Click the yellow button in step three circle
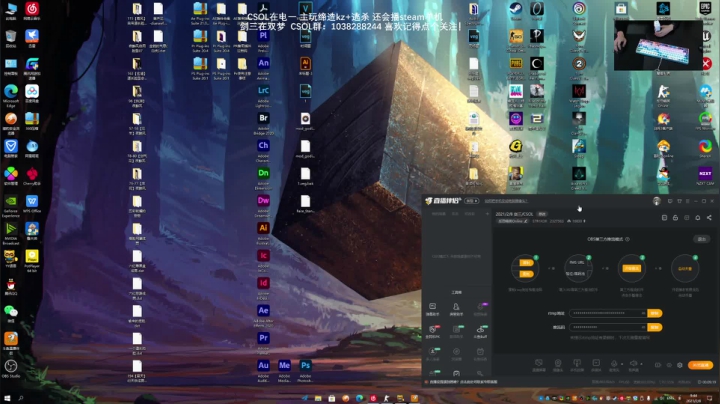Image resolution: width=720 pixels, height=404 pixels. click(x=631, y=268)
